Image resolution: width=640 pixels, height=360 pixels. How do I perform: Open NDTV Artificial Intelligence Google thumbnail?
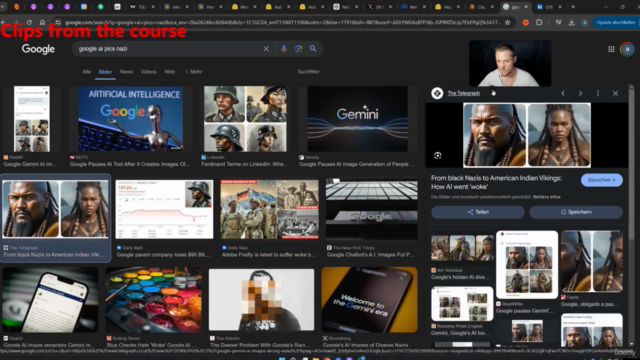(131, 119)
